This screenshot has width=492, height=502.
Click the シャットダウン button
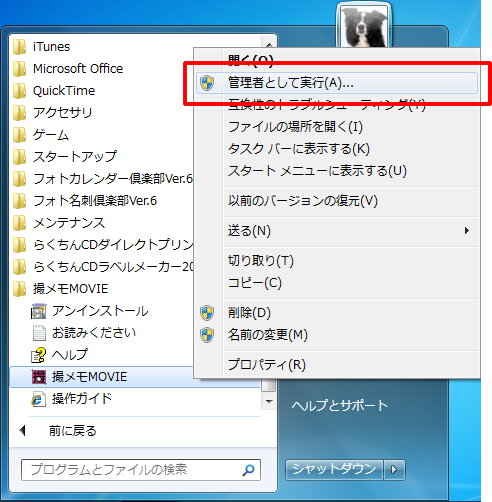coord(334,470)
